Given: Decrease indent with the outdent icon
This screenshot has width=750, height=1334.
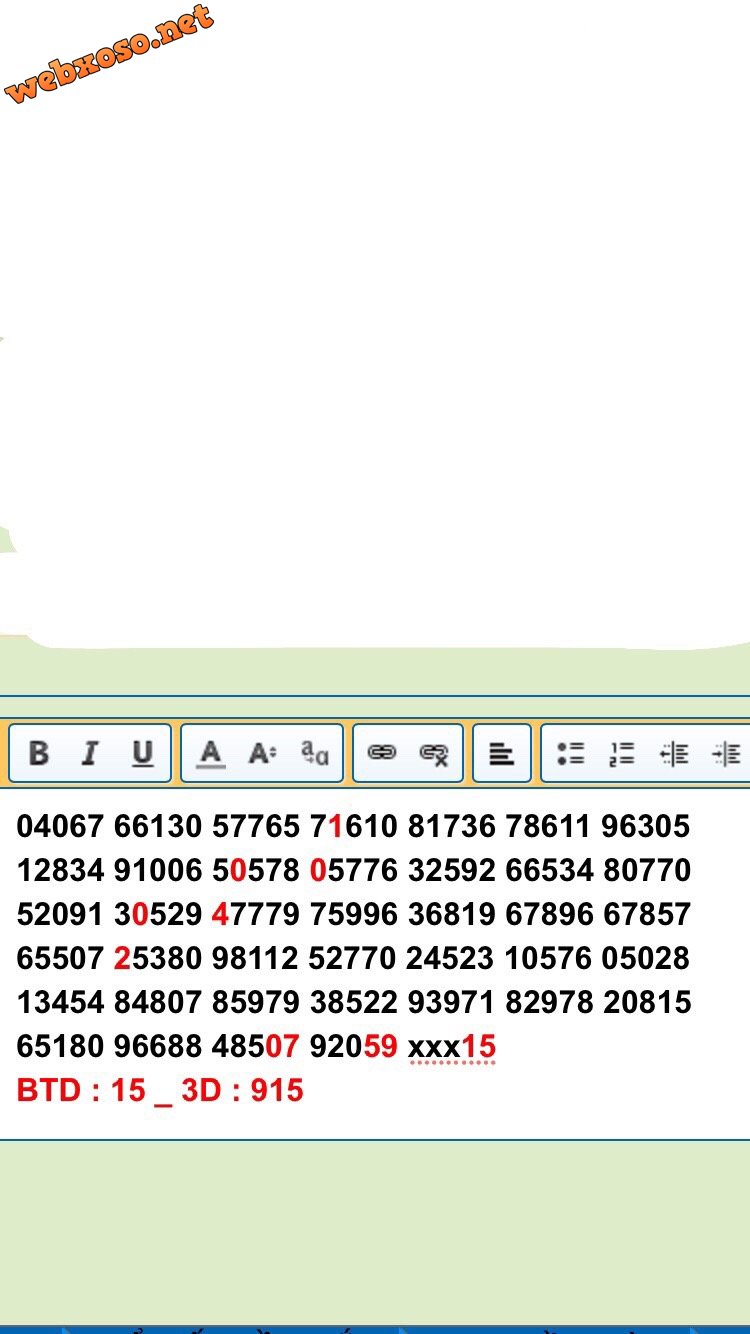Looking at the screenshot, I should tap(674, 753).
